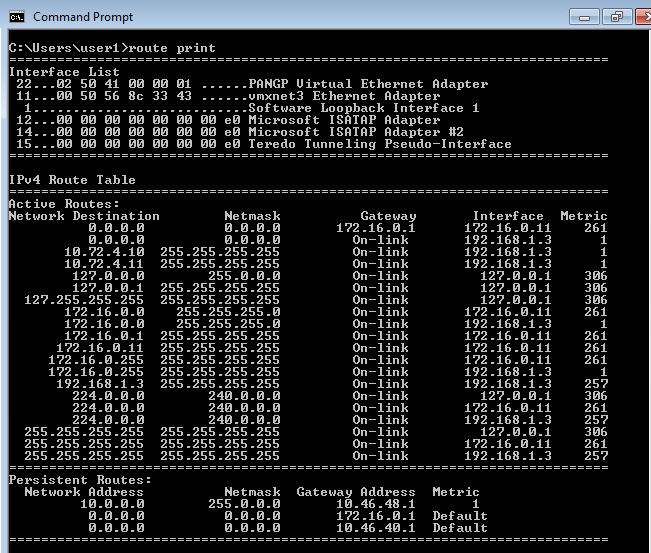Click the 'Persistent Routes:' label
This screenshot has height=553, width=651.
point(80,480)
